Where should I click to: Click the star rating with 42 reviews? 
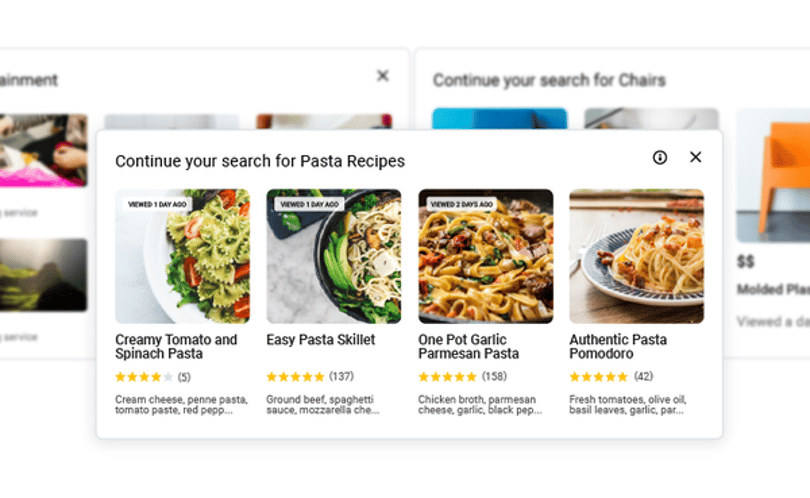pyautogui.click(x=611, y=377)
